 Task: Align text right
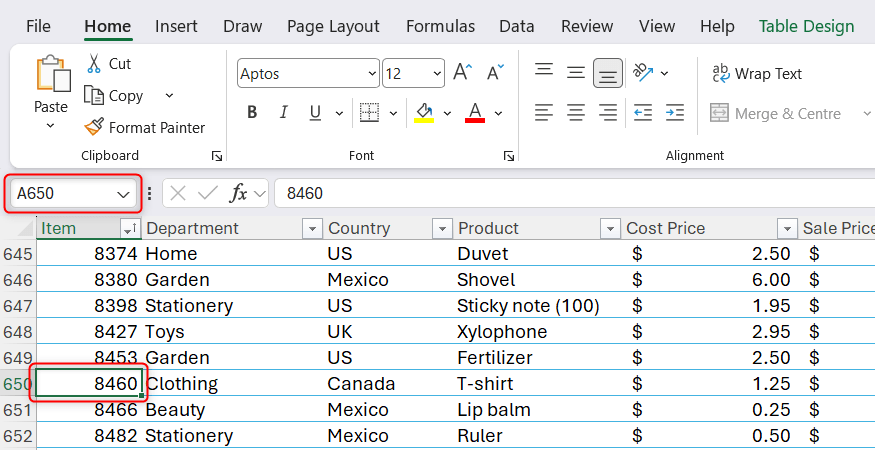click(608, 113)
